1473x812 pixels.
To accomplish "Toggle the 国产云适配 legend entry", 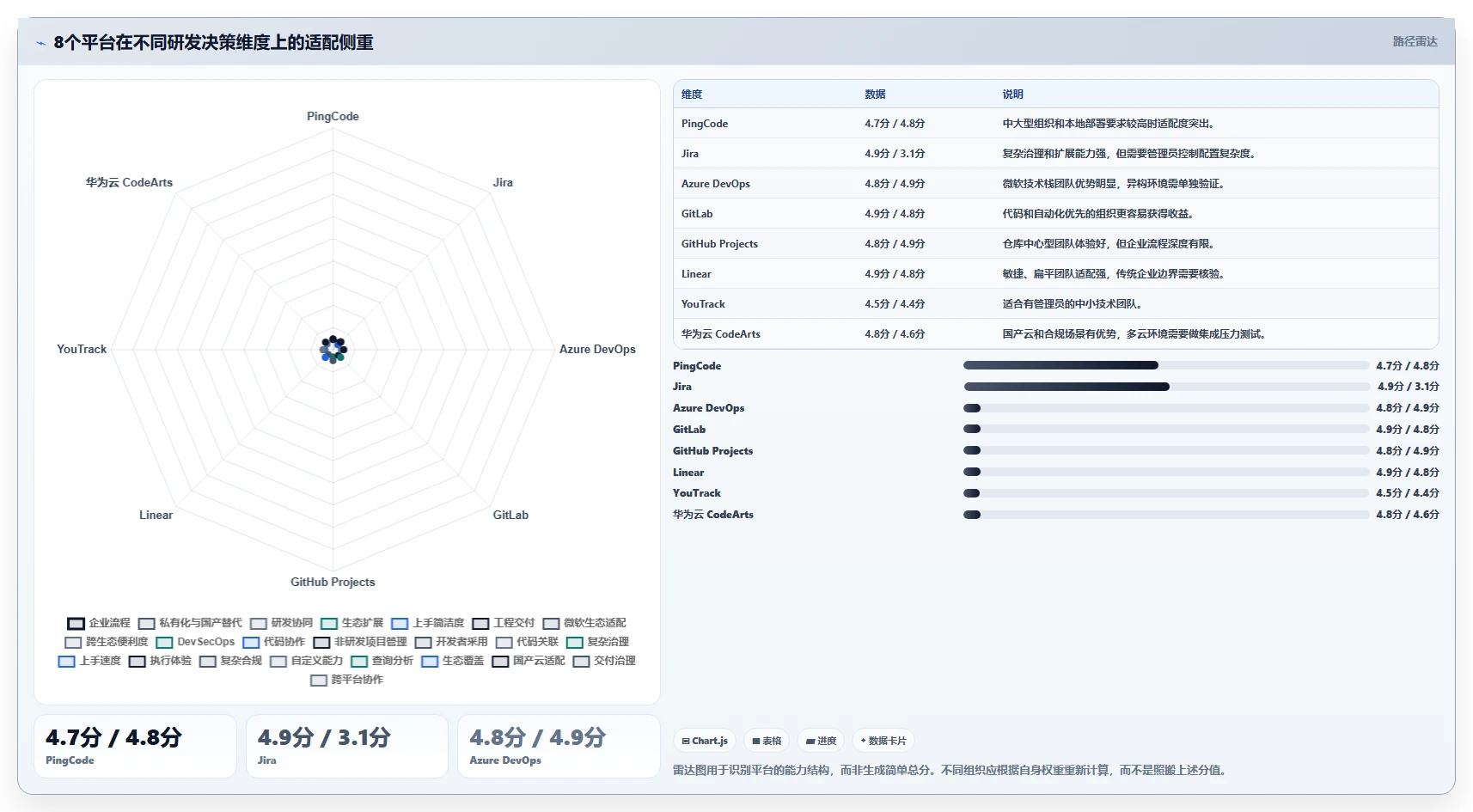I will (x=529, y=661).
